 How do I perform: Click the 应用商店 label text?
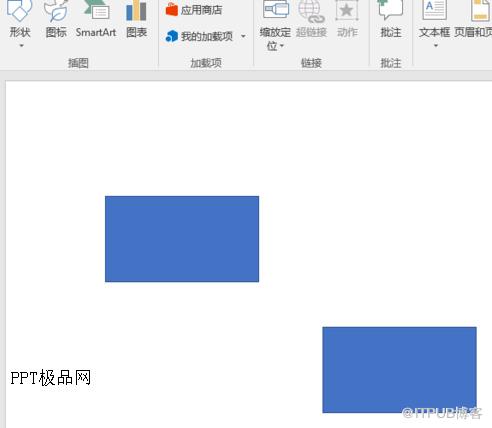click(x=201, y=10)
